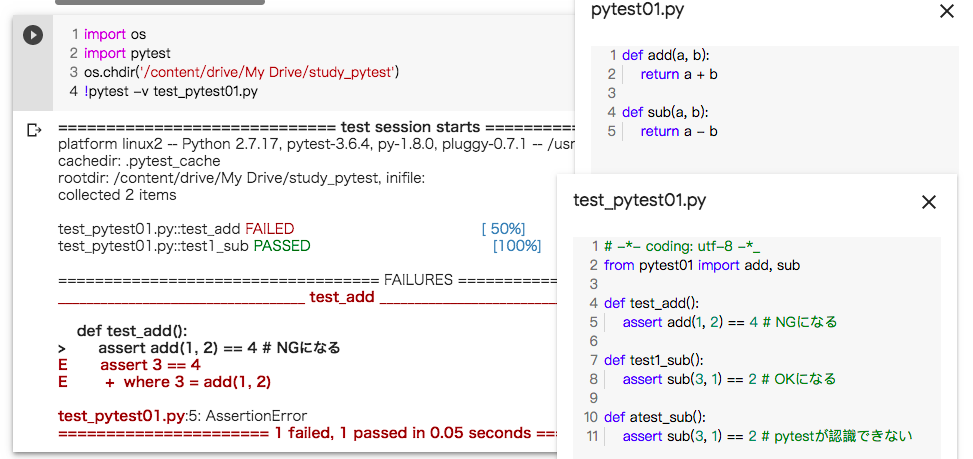Close the pytest01.py file panel

click(x=947, y=12)
